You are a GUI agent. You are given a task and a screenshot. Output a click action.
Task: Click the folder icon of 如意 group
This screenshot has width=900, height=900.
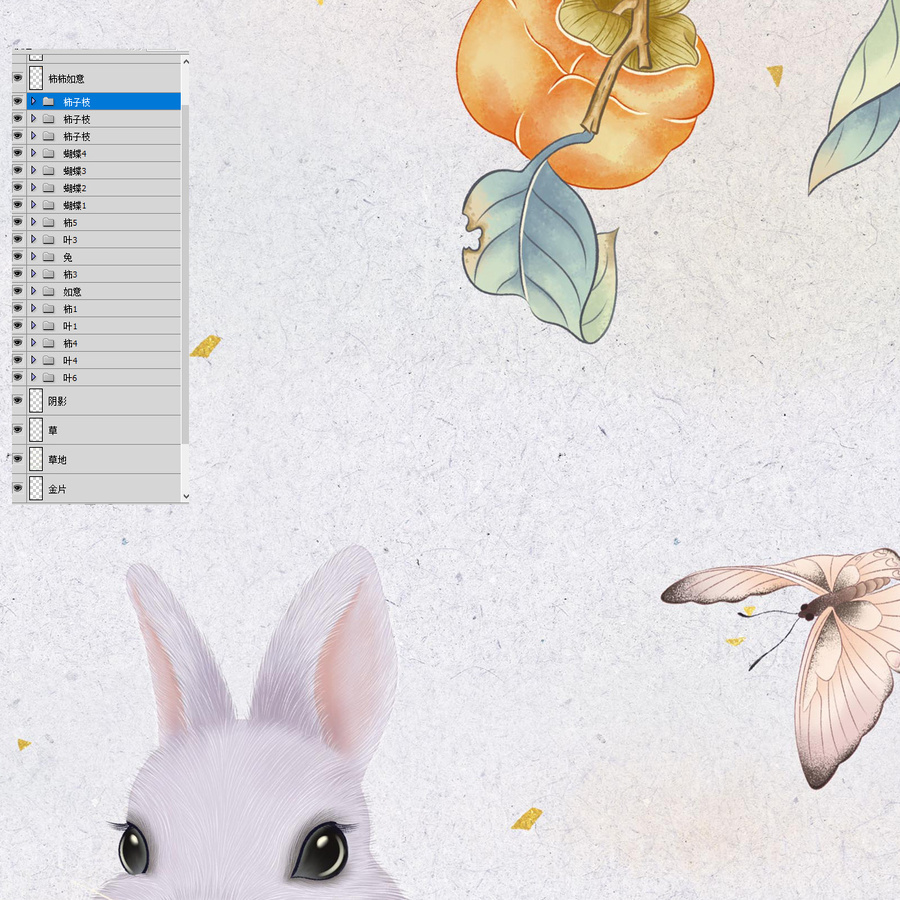click(x=49, y=291)
